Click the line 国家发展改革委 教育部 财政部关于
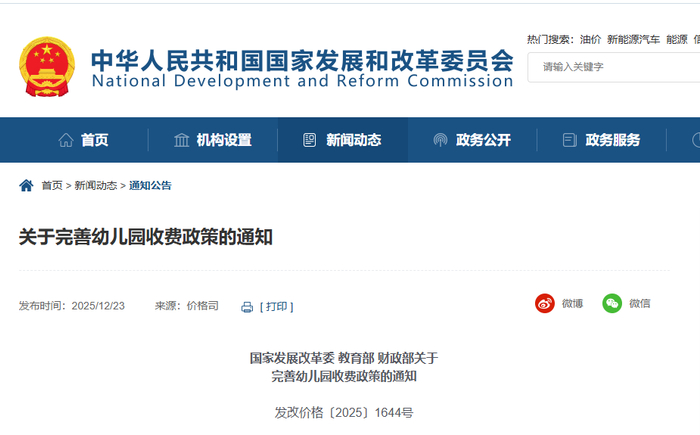Image resolution: width=700 pixels, height=435 pixels. pos(344,358)
